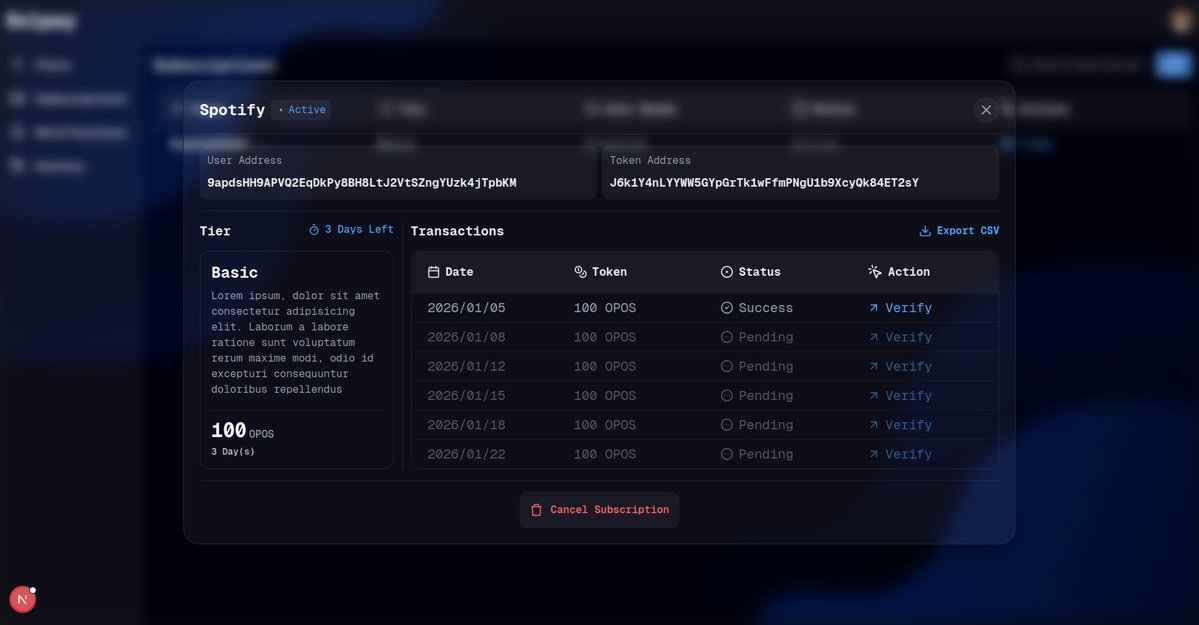This screenshot has width=1199, height=625.
Task: Click the 3 Day(s) tier duration text
Action: [x=232, y=451]
